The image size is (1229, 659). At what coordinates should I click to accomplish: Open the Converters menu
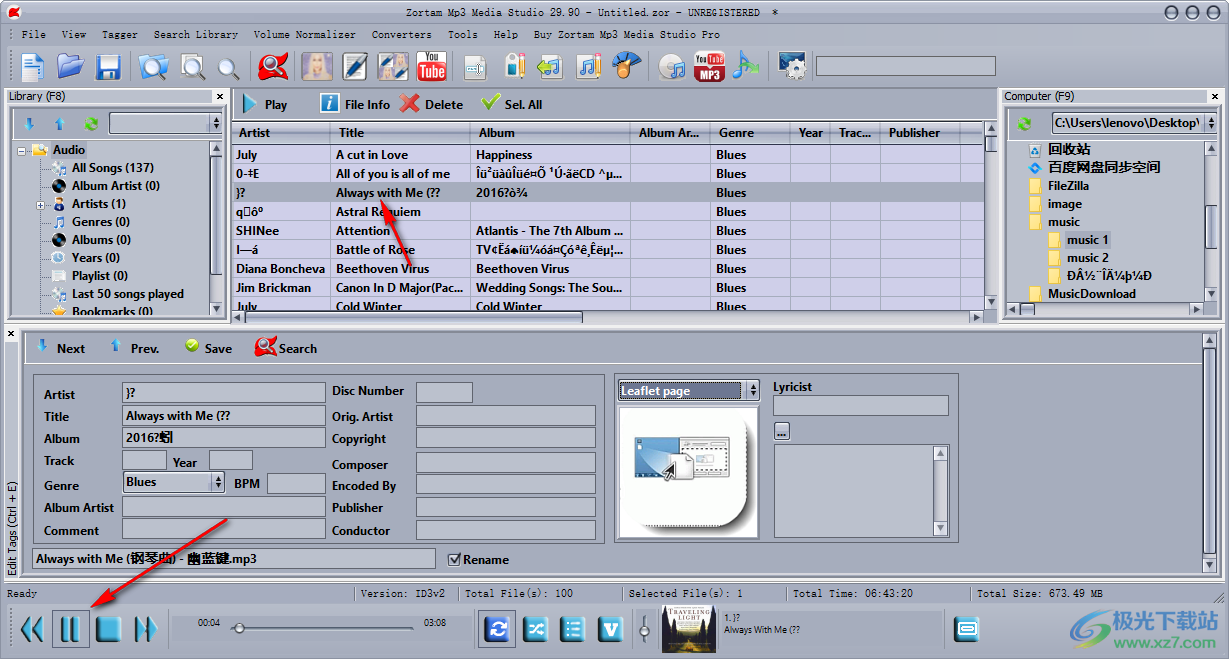(401, 34)
